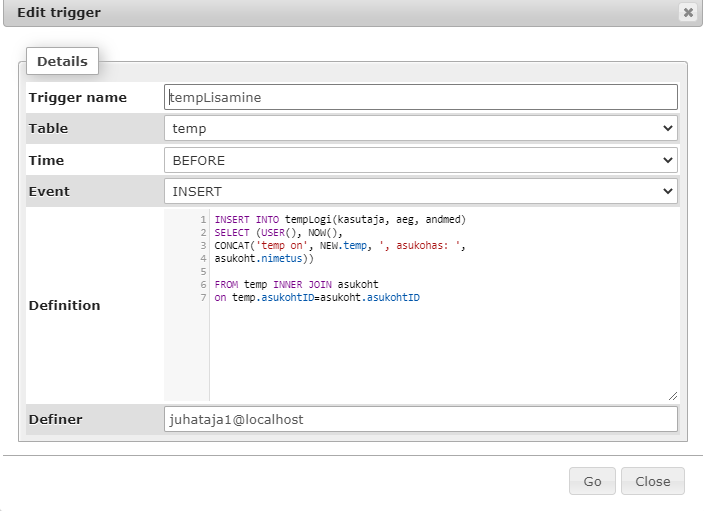This screenshot has height=511, width=704.
Task: Click line number 5 in editor gutter
Action: click(x=203, y=271)
